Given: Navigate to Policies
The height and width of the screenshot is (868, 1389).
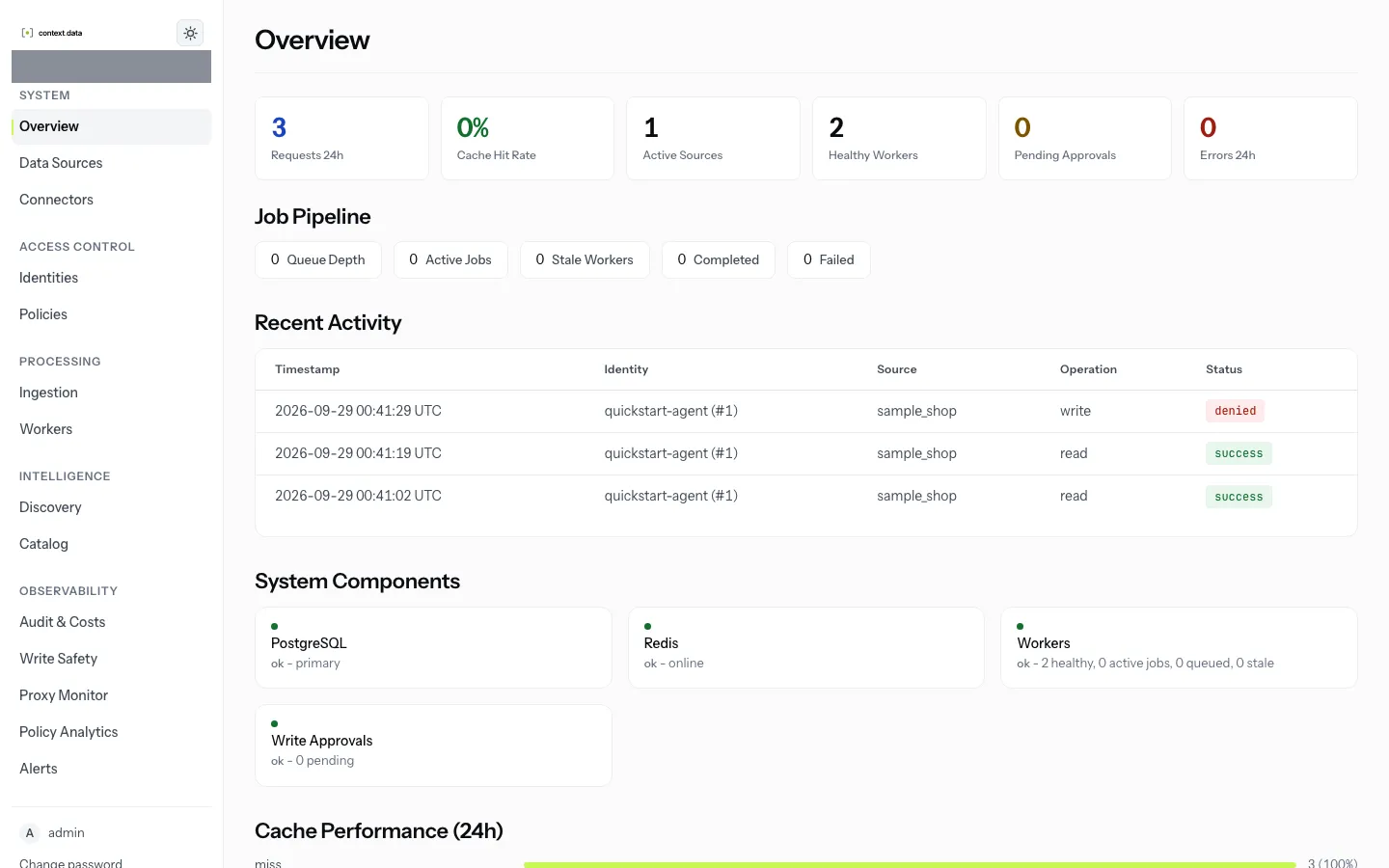Looking at the screenshot, I should coord(112,314).
